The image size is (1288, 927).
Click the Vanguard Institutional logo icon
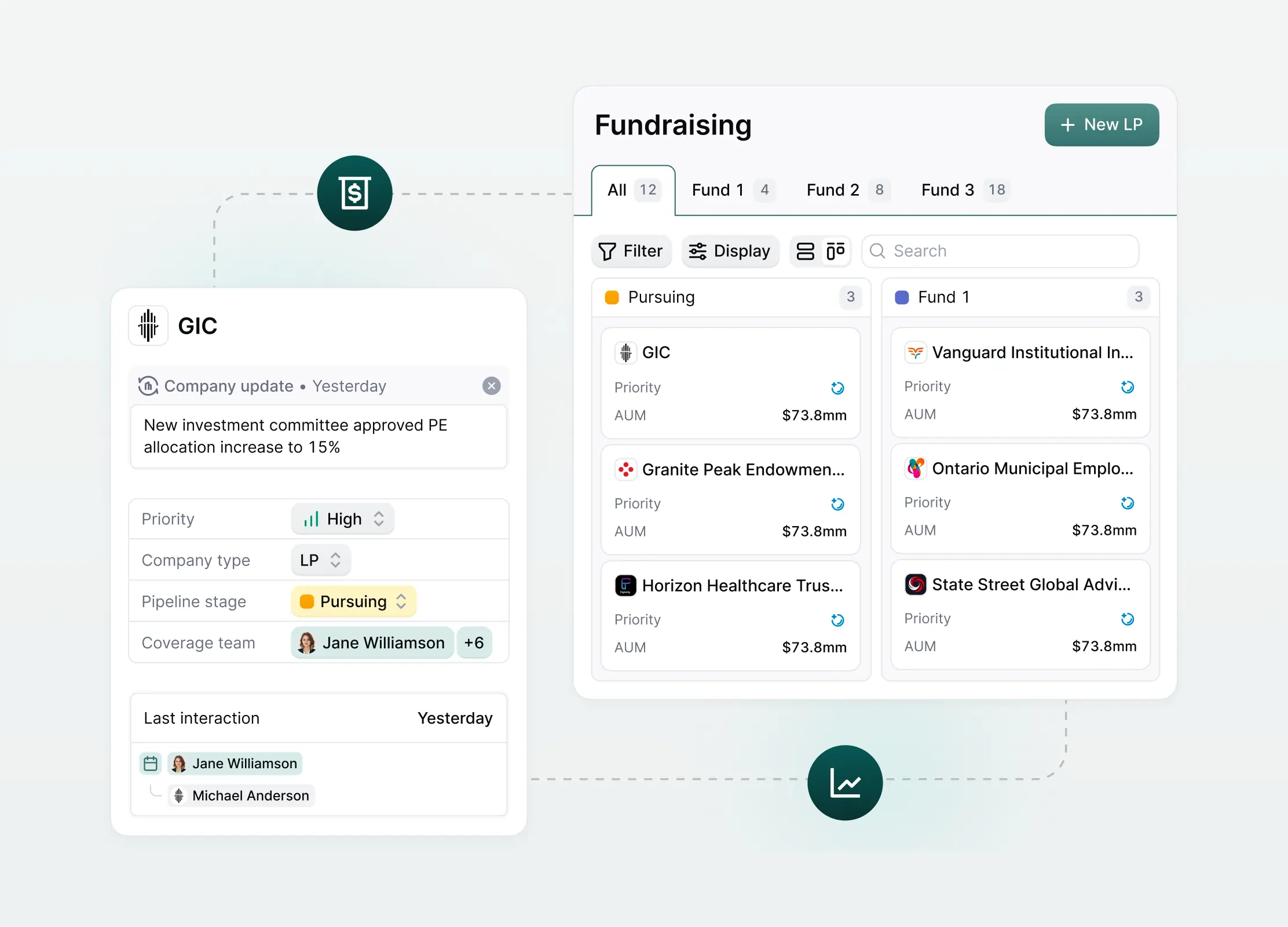coord(916,352)
